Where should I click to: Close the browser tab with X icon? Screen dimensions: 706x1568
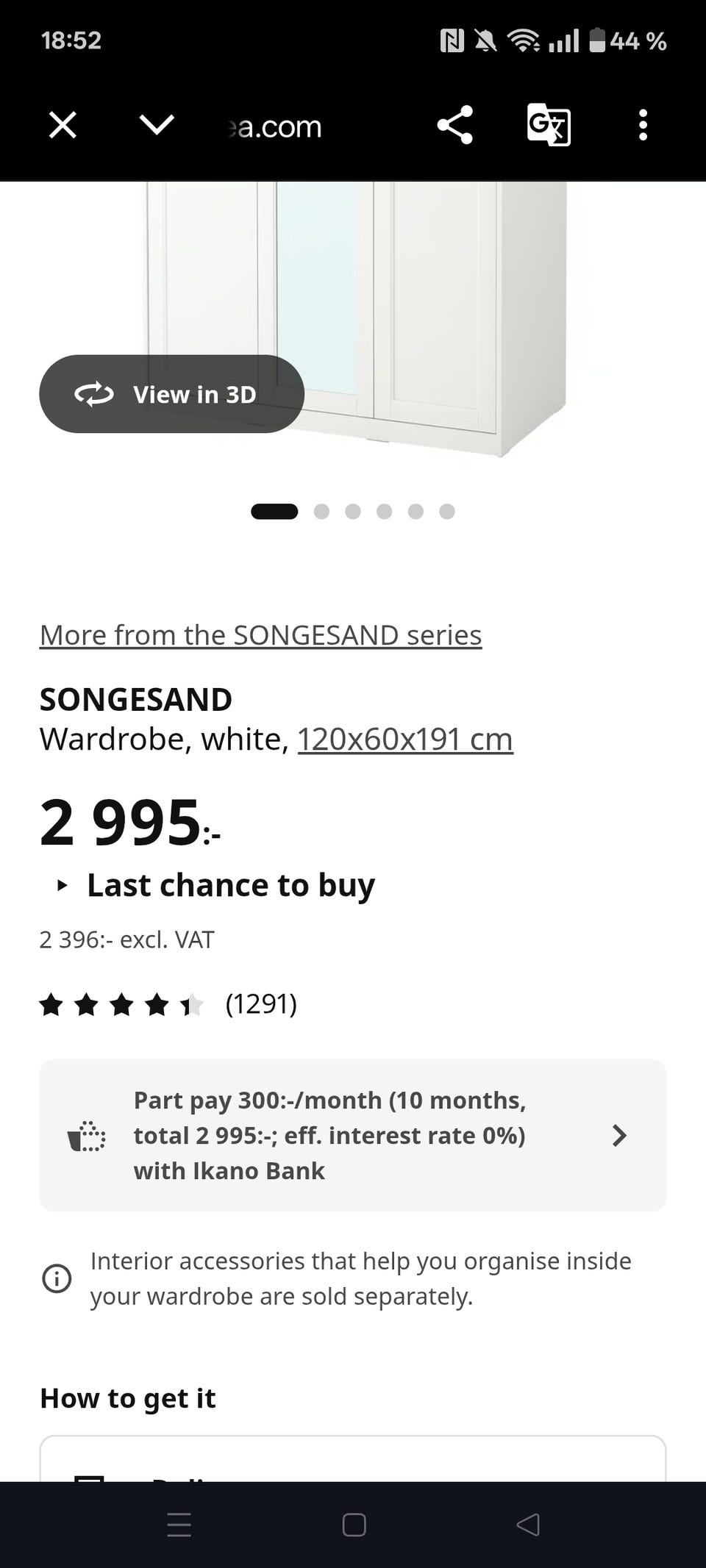point(63,125)
